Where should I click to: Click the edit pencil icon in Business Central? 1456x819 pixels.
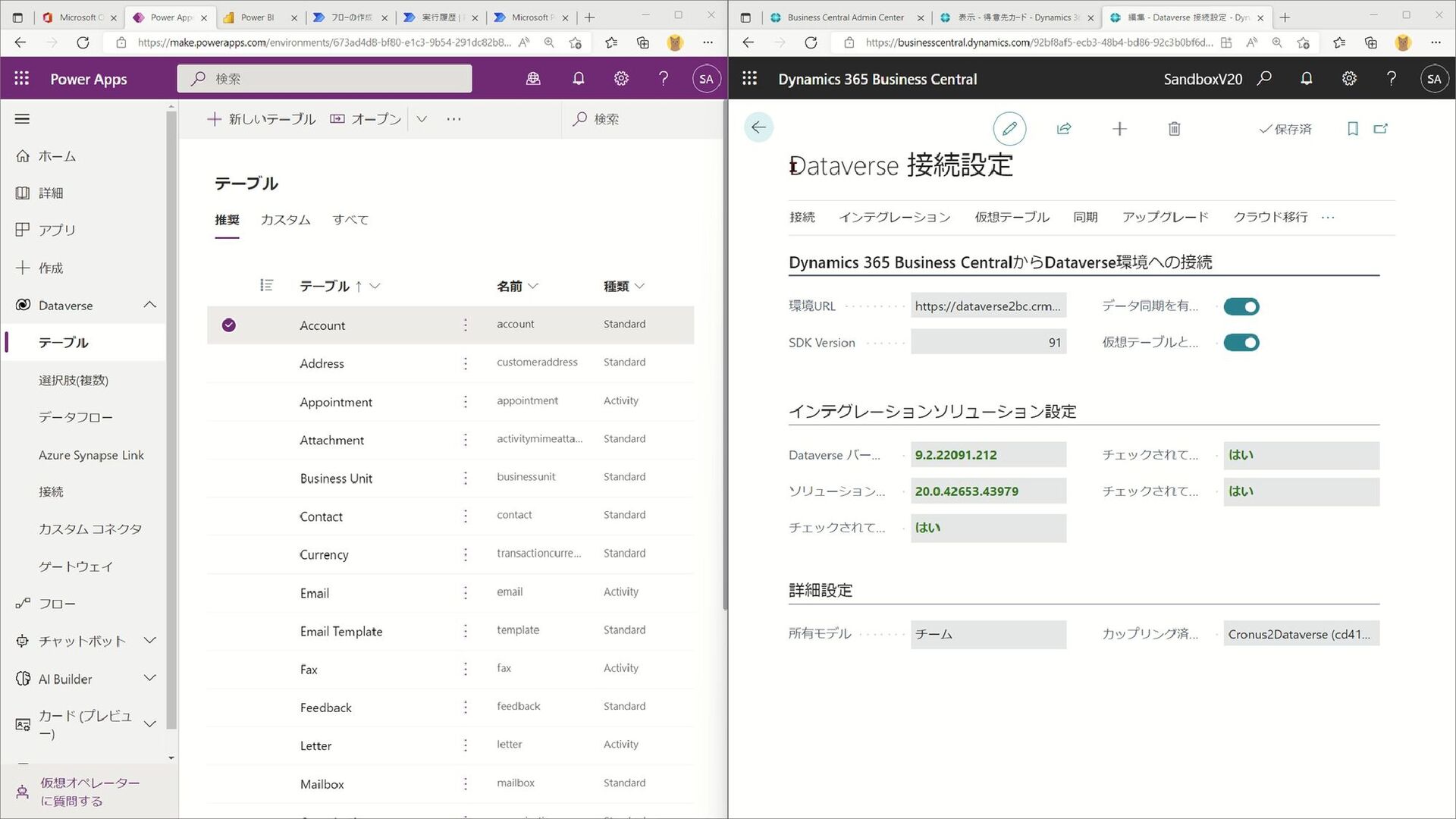[x=1009, y=129]
